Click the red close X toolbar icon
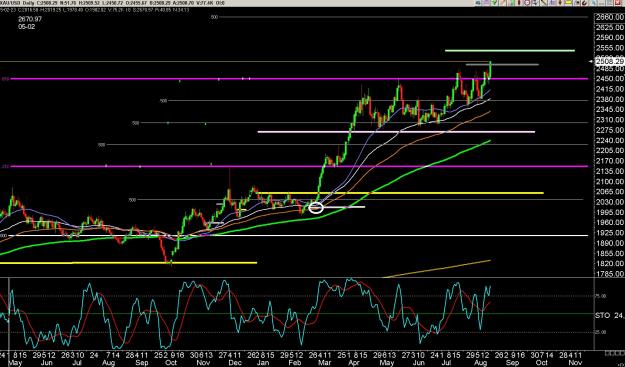The height and width of the screenshot is (367, 625). point(617,2)
